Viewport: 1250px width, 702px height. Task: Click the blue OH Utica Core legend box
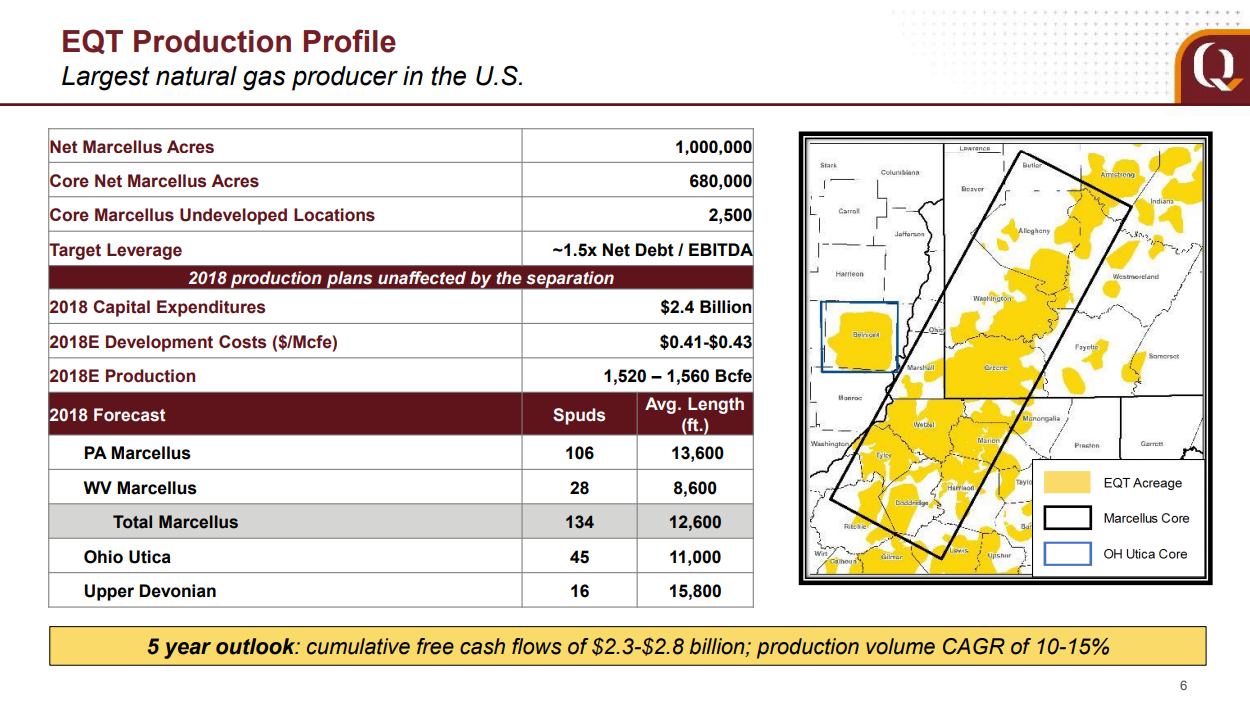(1067, 554)
